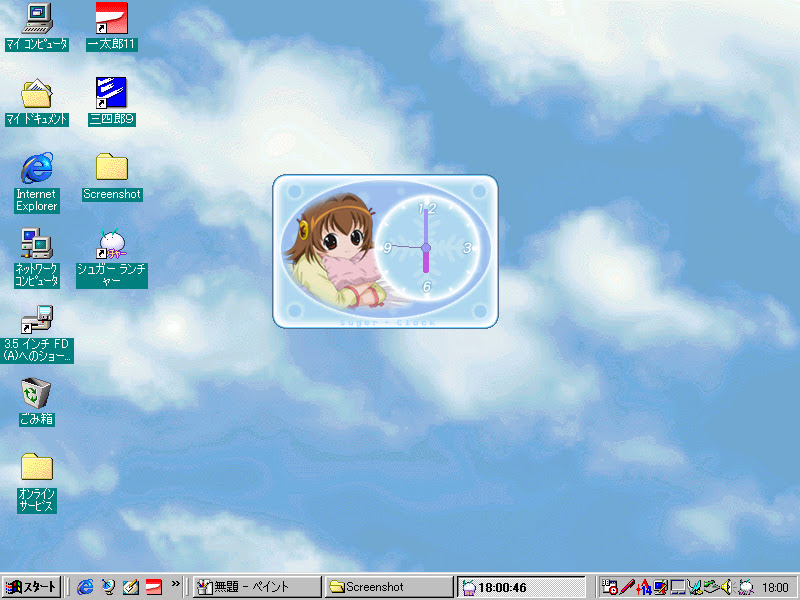This screenshot has width=800, height=600.
Task: Click the red pen tray icon
Action: point(627,587)
